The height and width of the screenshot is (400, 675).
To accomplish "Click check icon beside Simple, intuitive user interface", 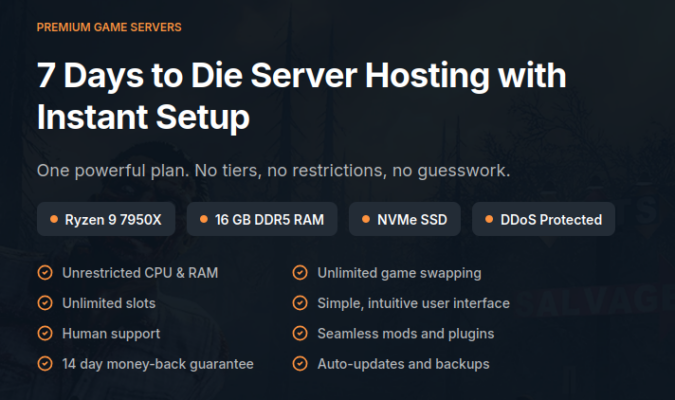I will tap(300, 303).
